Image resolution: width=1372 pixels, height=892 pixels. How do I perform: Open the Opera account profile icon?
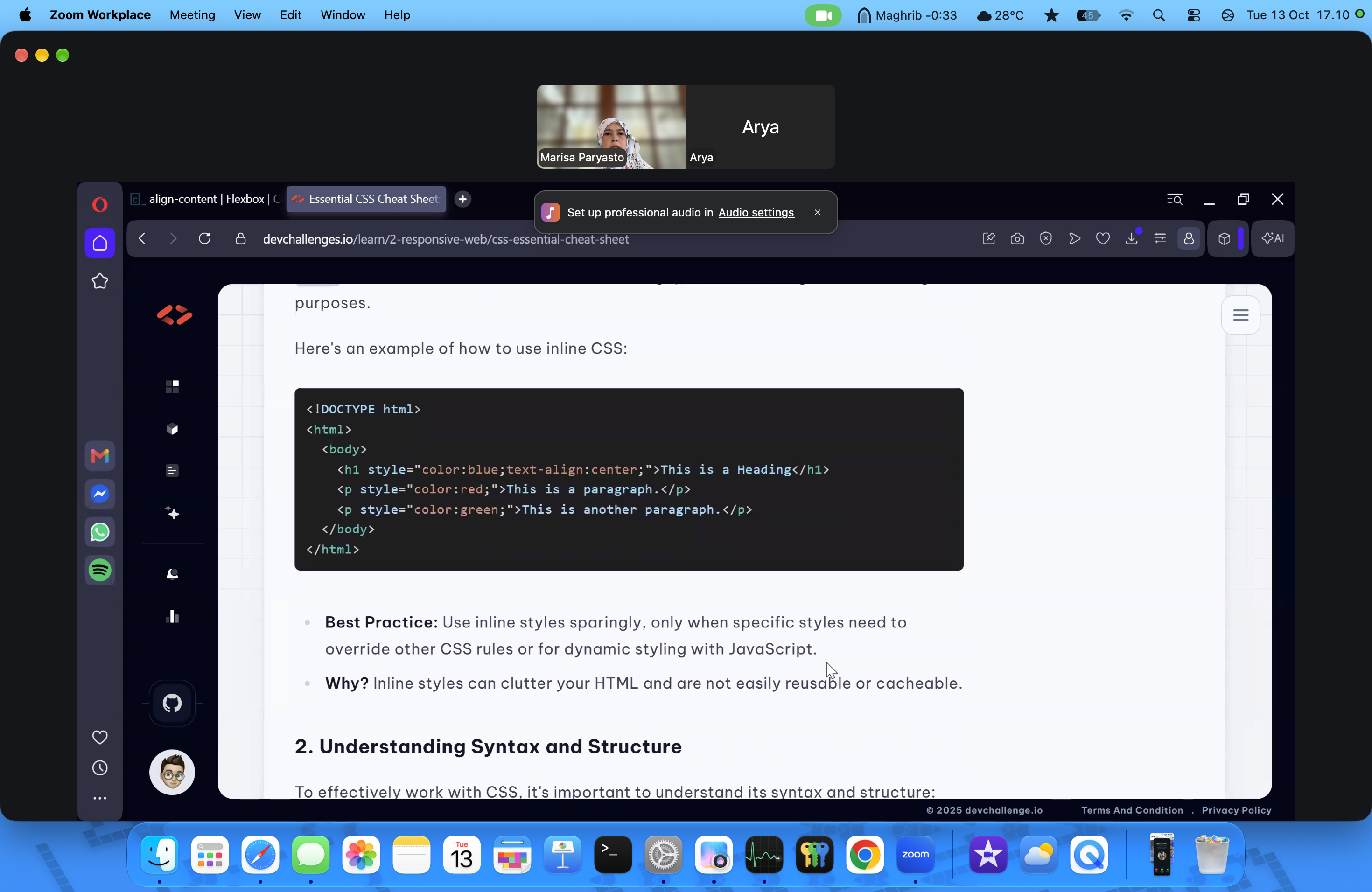click(x=1189, y=238)
